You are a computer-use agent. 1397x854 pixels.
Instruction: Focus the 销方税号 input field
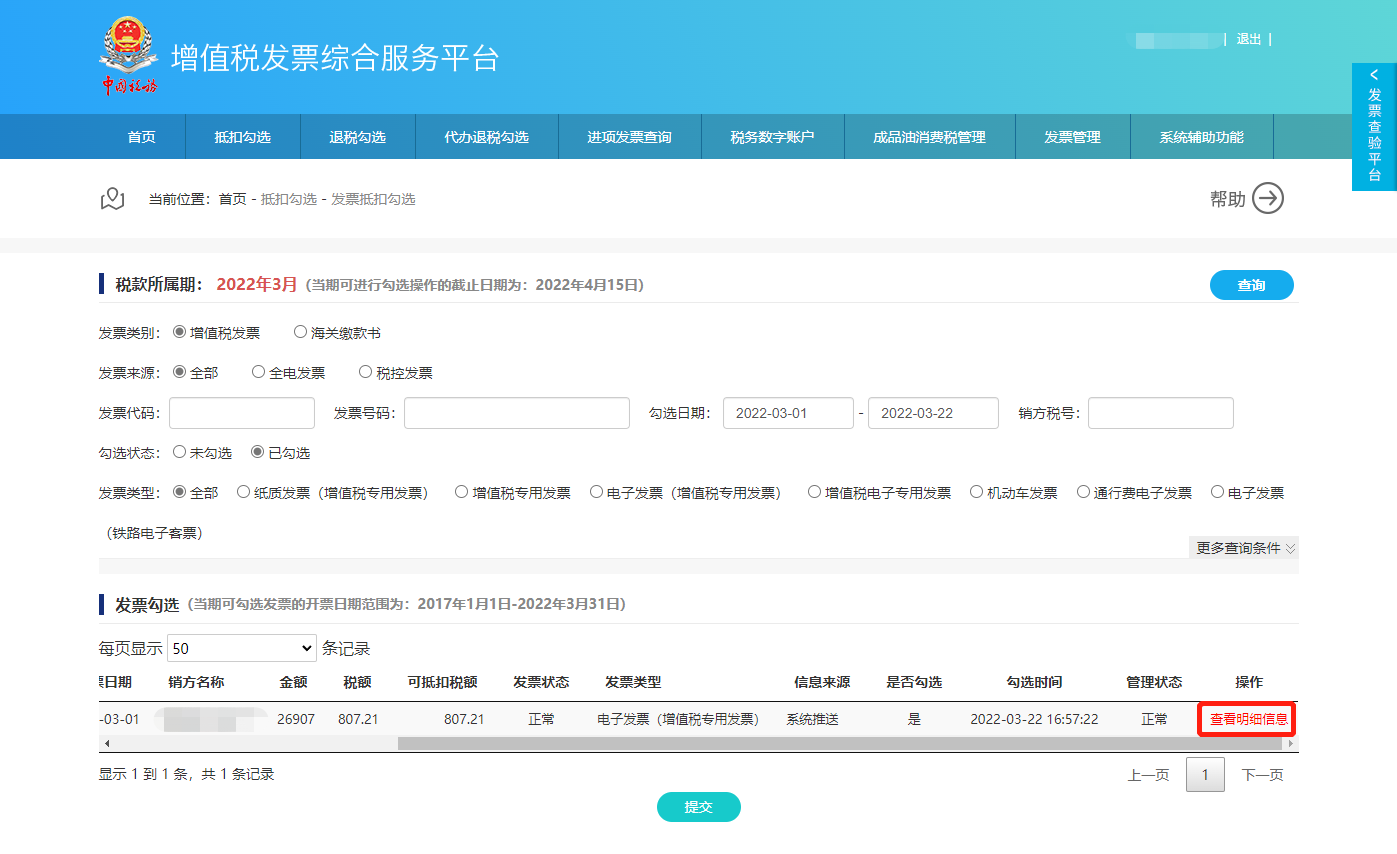click(1161, 413)
